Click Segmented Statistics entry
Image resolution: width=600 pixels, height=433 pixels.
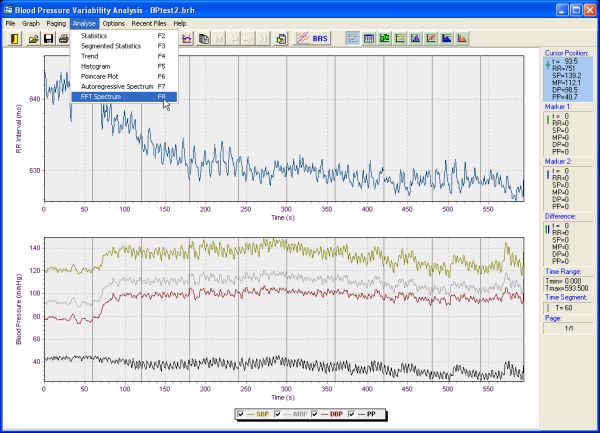coord(110,46)
